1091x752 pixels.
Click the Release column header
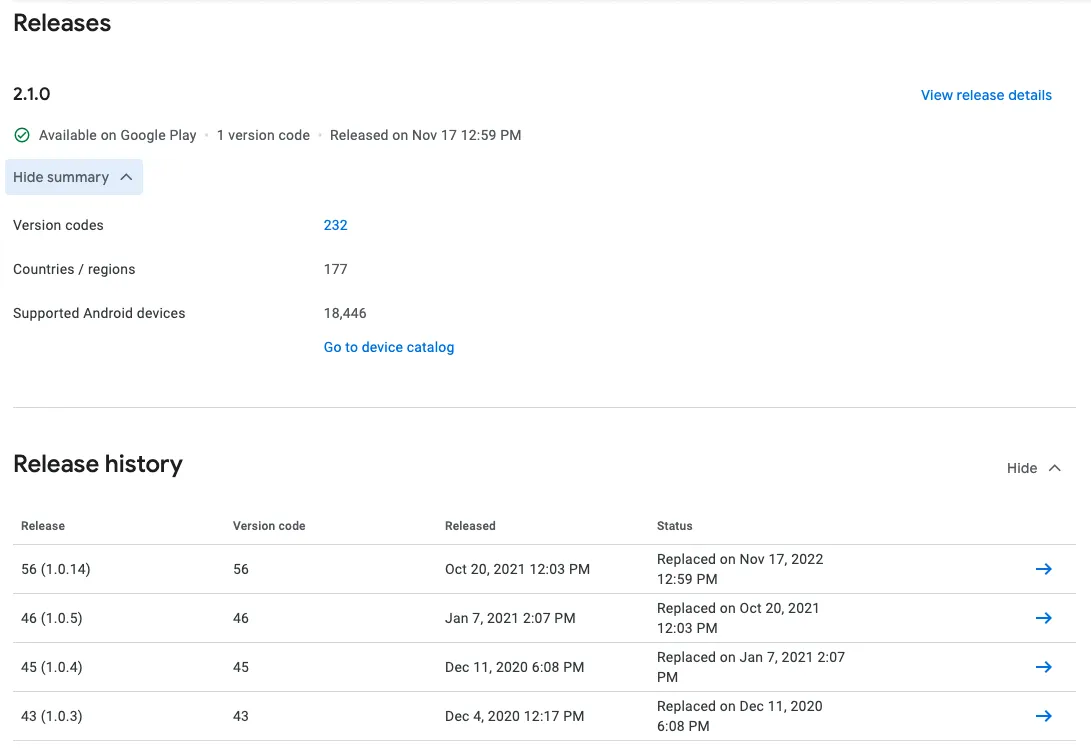coord(43,525)
